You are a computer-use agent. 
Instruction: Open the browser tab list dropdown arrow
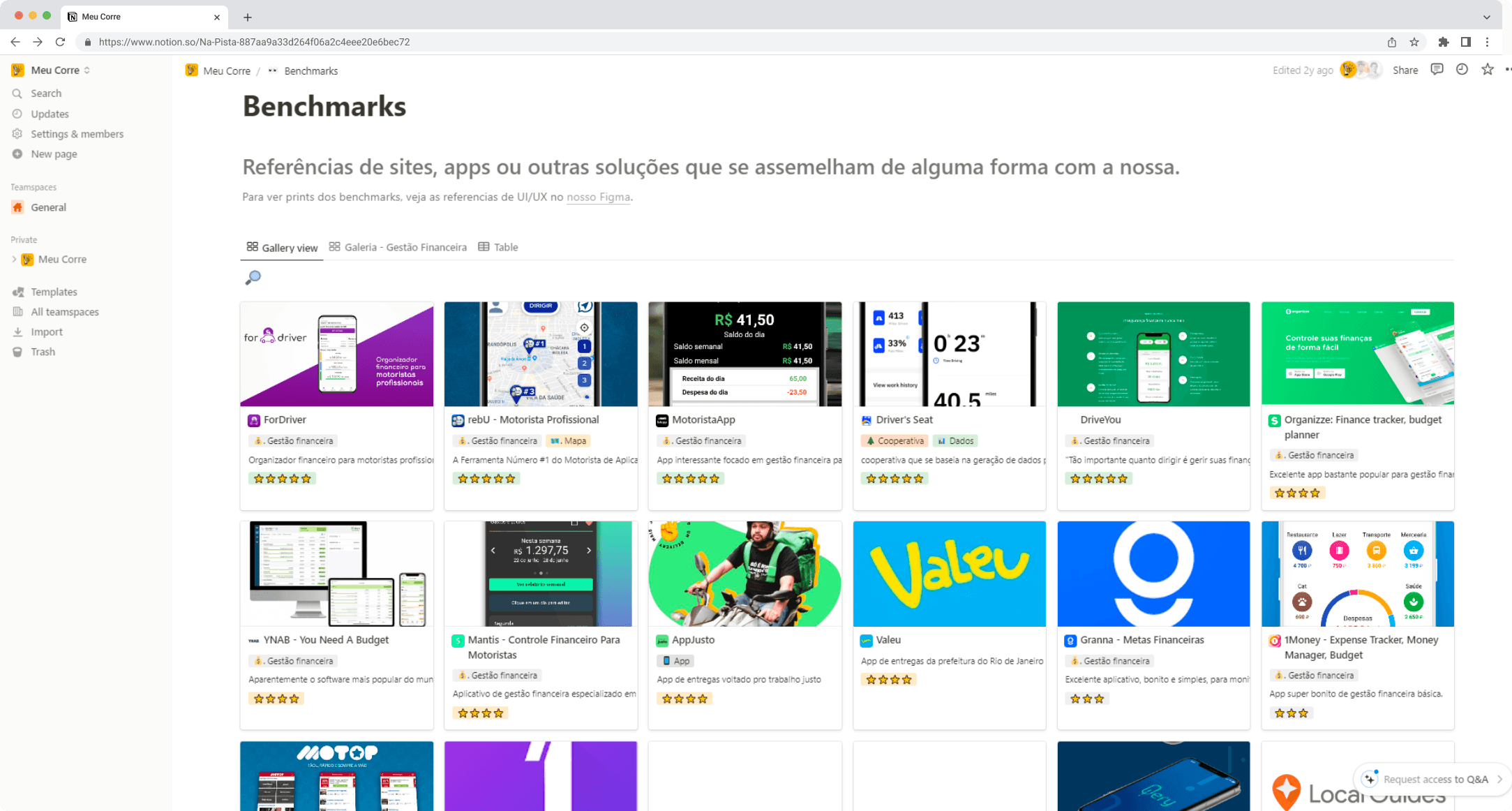[x=1486, y=17]
